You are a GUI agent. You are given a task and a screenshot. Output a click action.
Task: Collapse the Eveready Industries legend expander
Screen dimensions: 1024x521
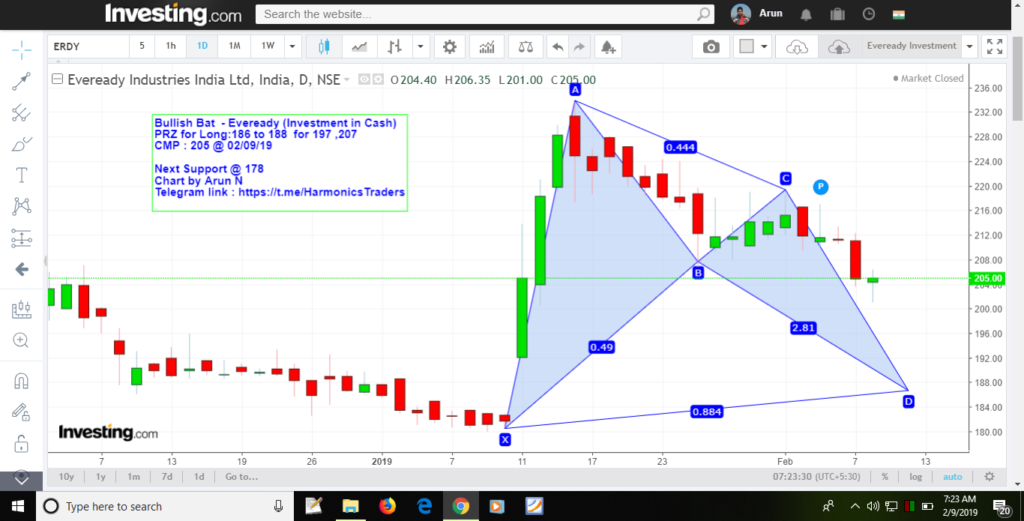(57, 79)
